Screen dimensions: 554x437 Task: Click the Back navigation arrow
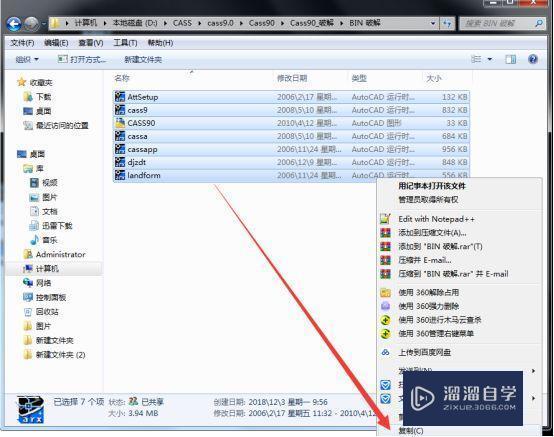tap(14, 24)
